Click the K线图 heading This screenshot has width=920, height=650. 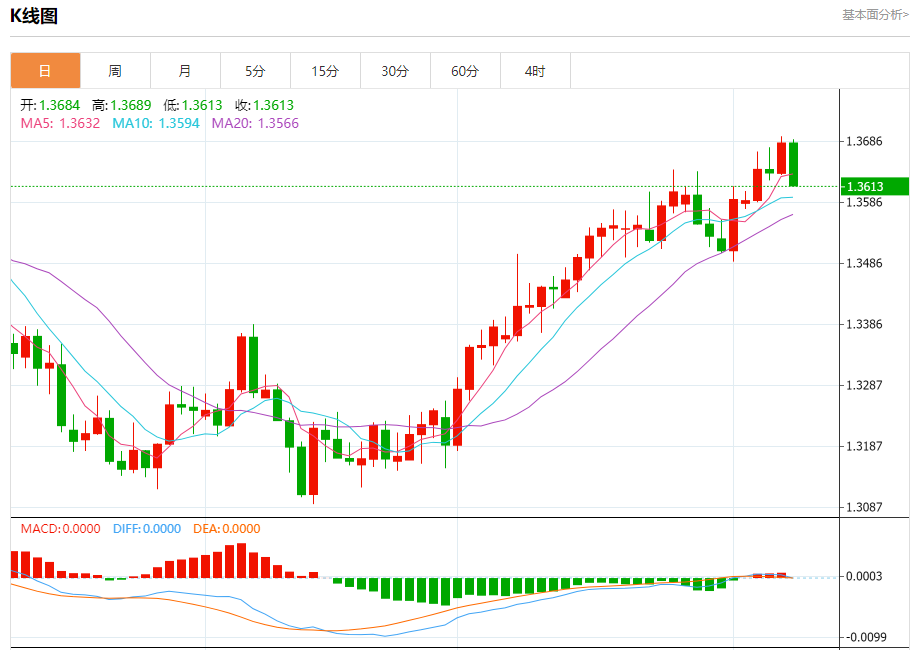34,16
